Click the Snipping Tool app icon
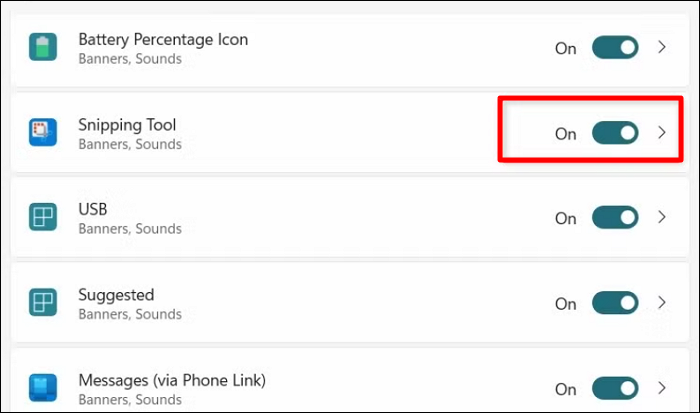 [x=43, y=133]
